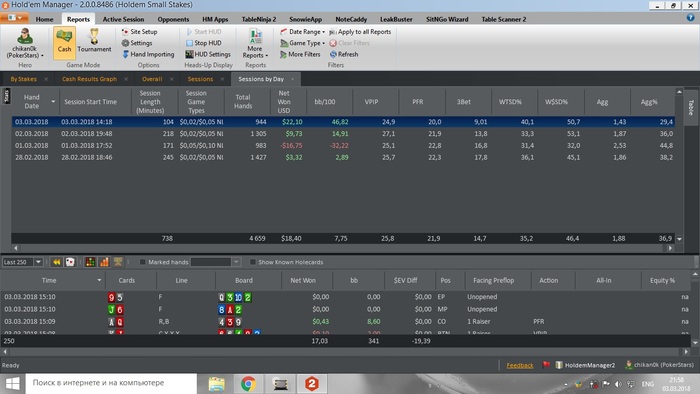Toggle the Marked hands checkbox
Screen dimensions: 700x394
143,262
